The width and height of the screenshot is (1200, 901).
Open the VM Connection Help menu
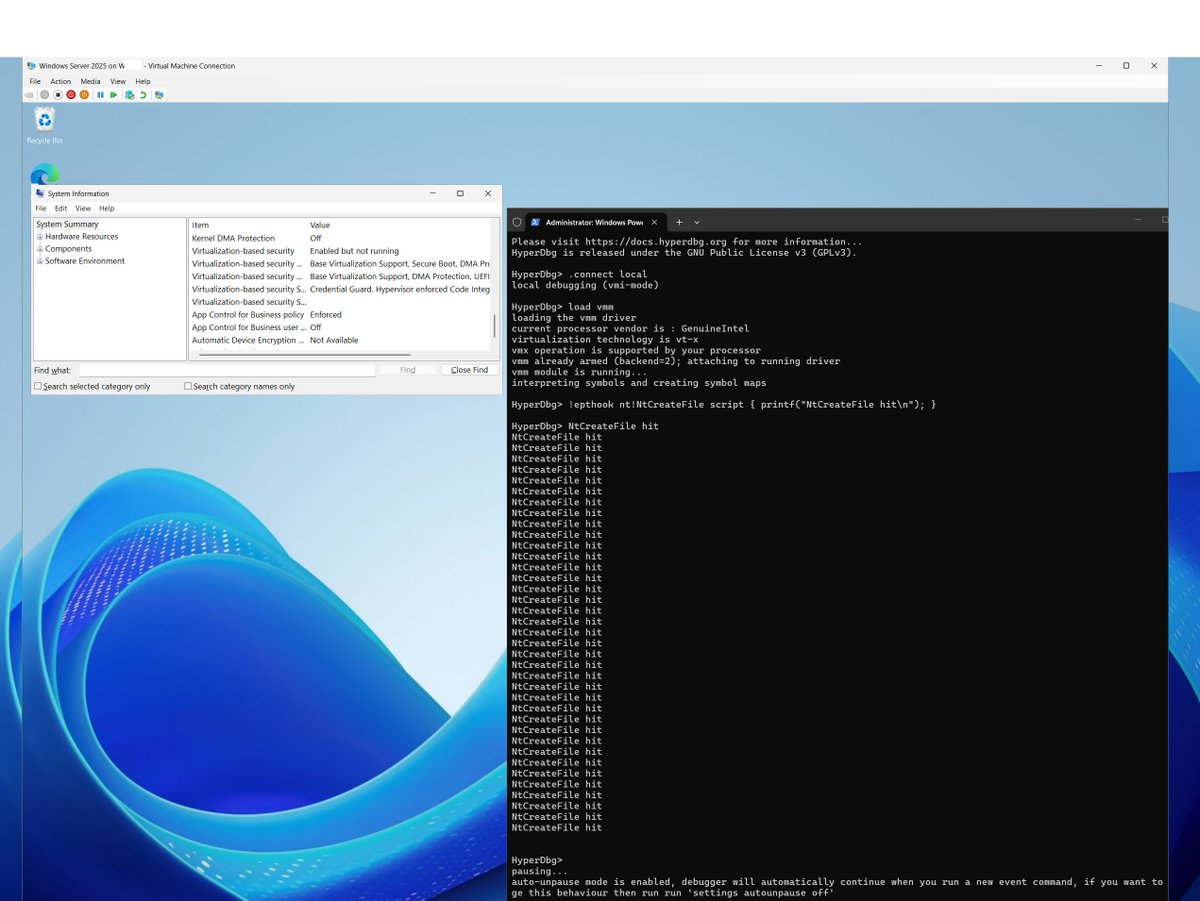pos(143,81)
